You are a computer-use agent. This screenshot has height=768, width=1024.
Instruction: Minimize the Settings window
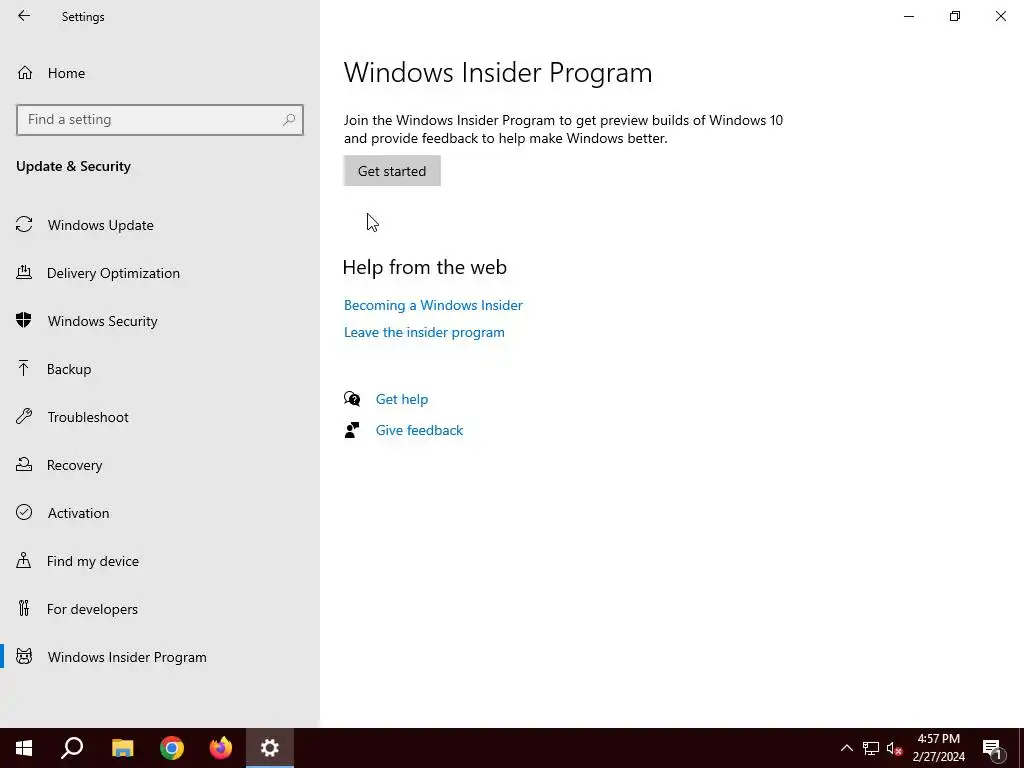click(x=909, y=16)
